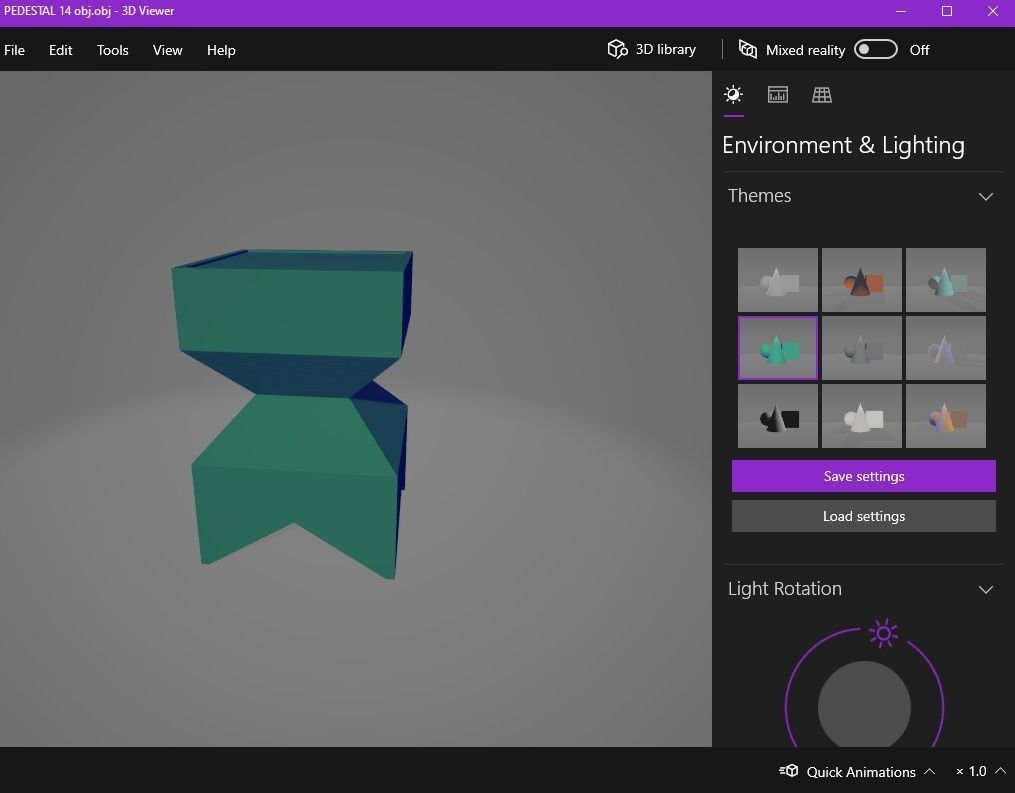Select the black shapes theme thumbnail

click(777, 416)
